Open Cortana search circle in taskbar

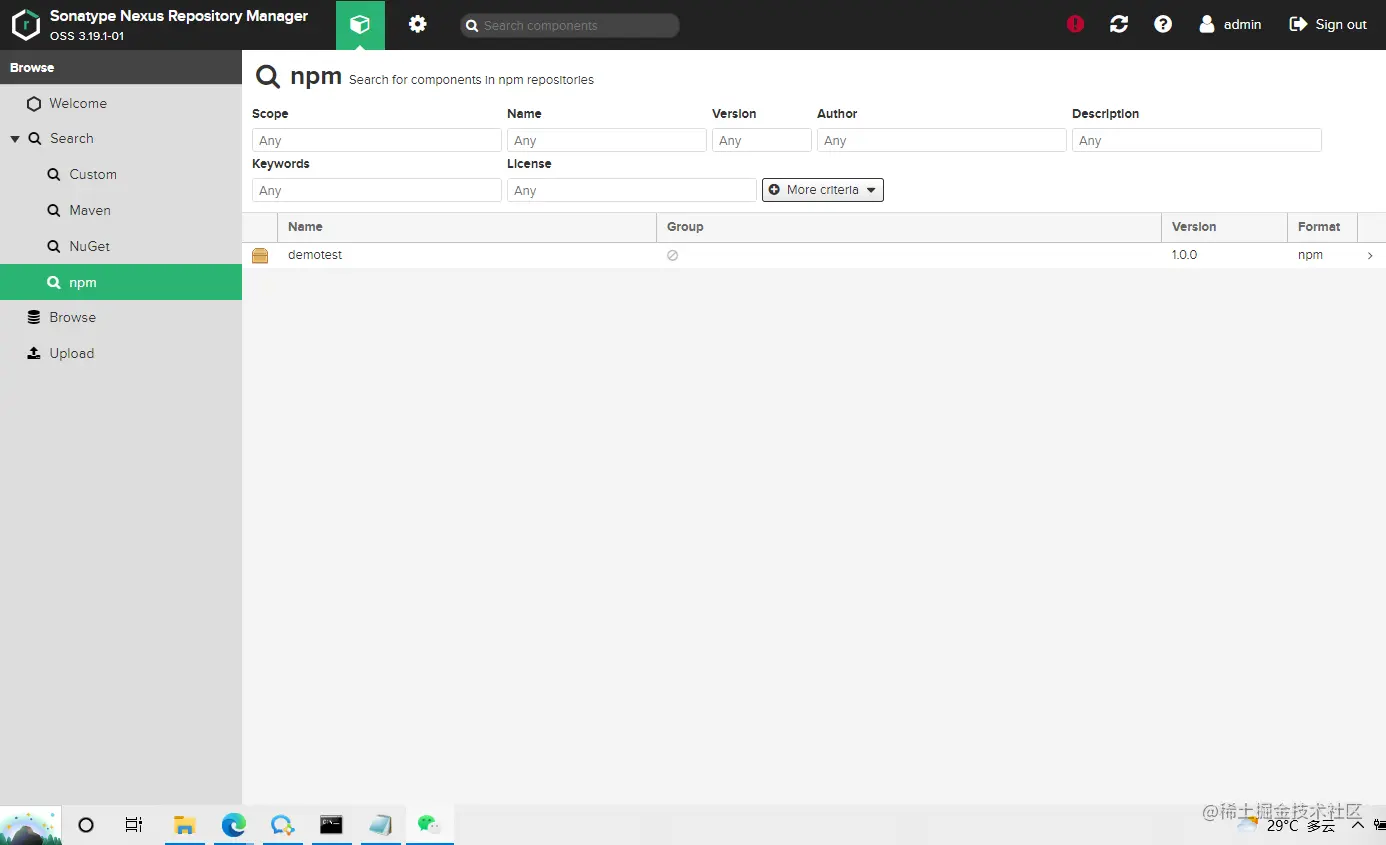pos(86,825)
